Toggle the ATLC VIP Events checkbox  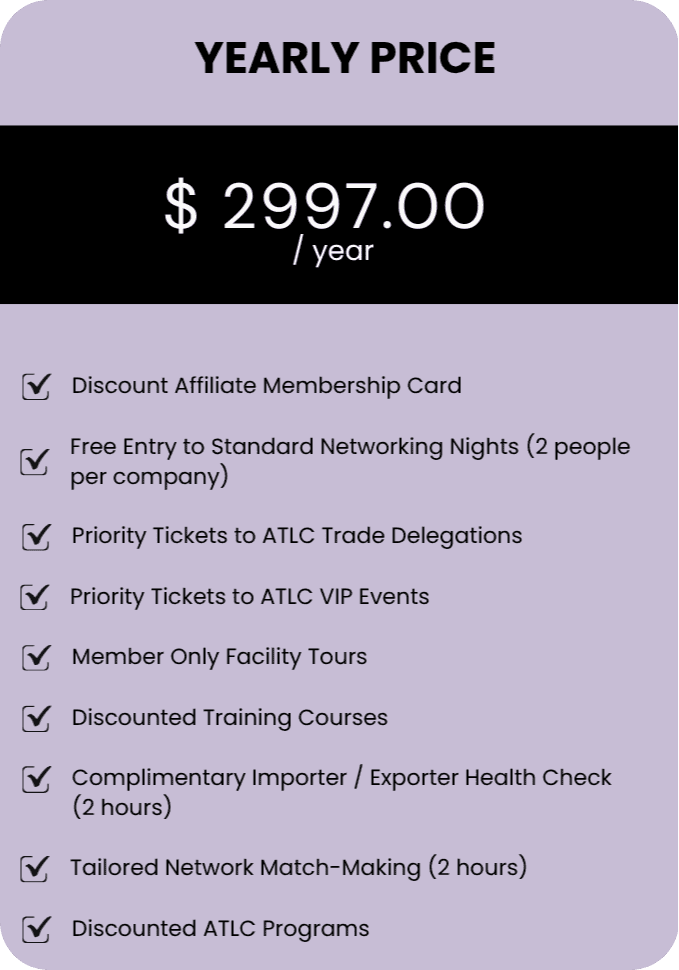click(36, 597)
